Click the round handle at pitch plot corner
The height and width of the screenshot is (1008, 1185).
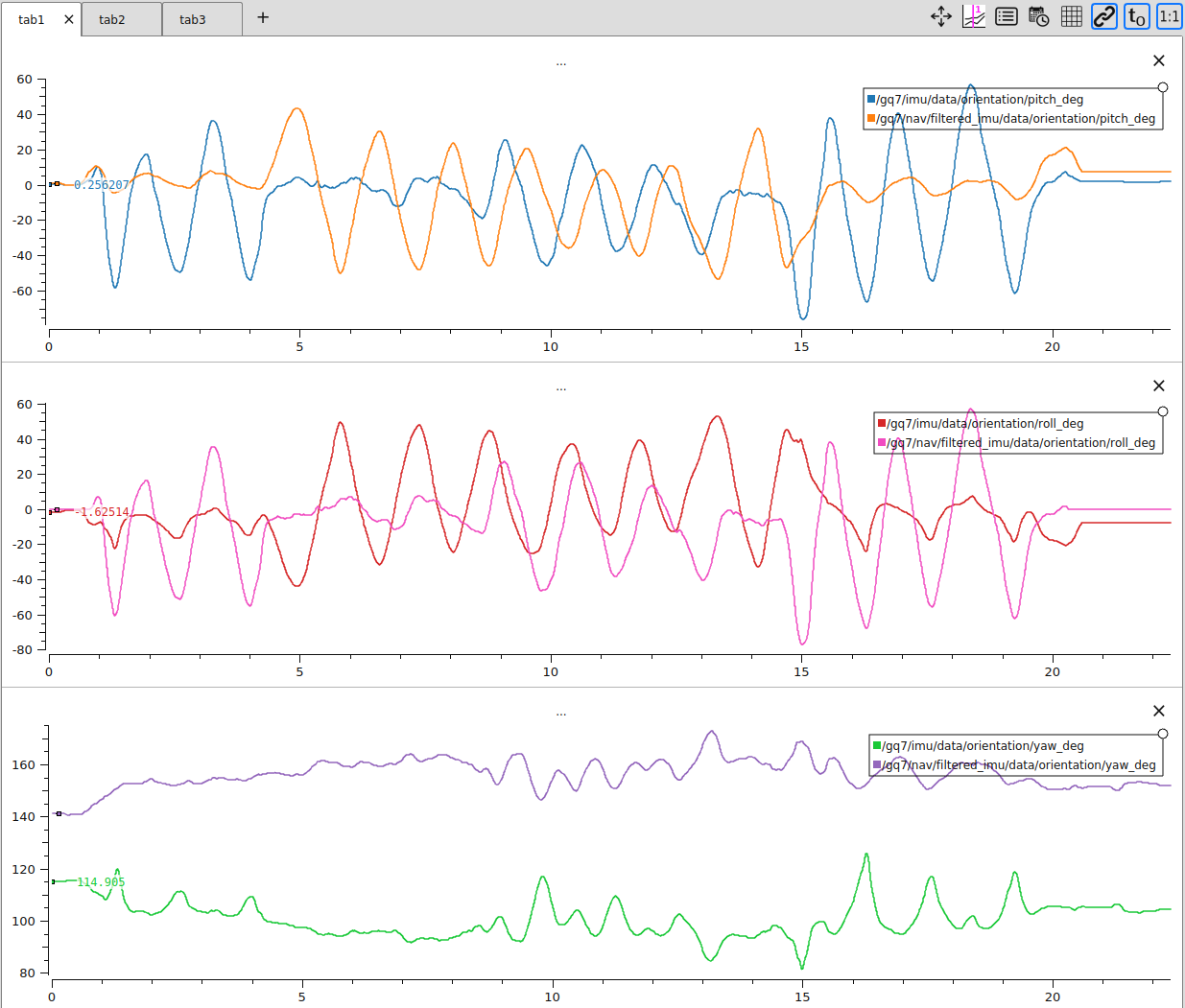(1162, 85)
